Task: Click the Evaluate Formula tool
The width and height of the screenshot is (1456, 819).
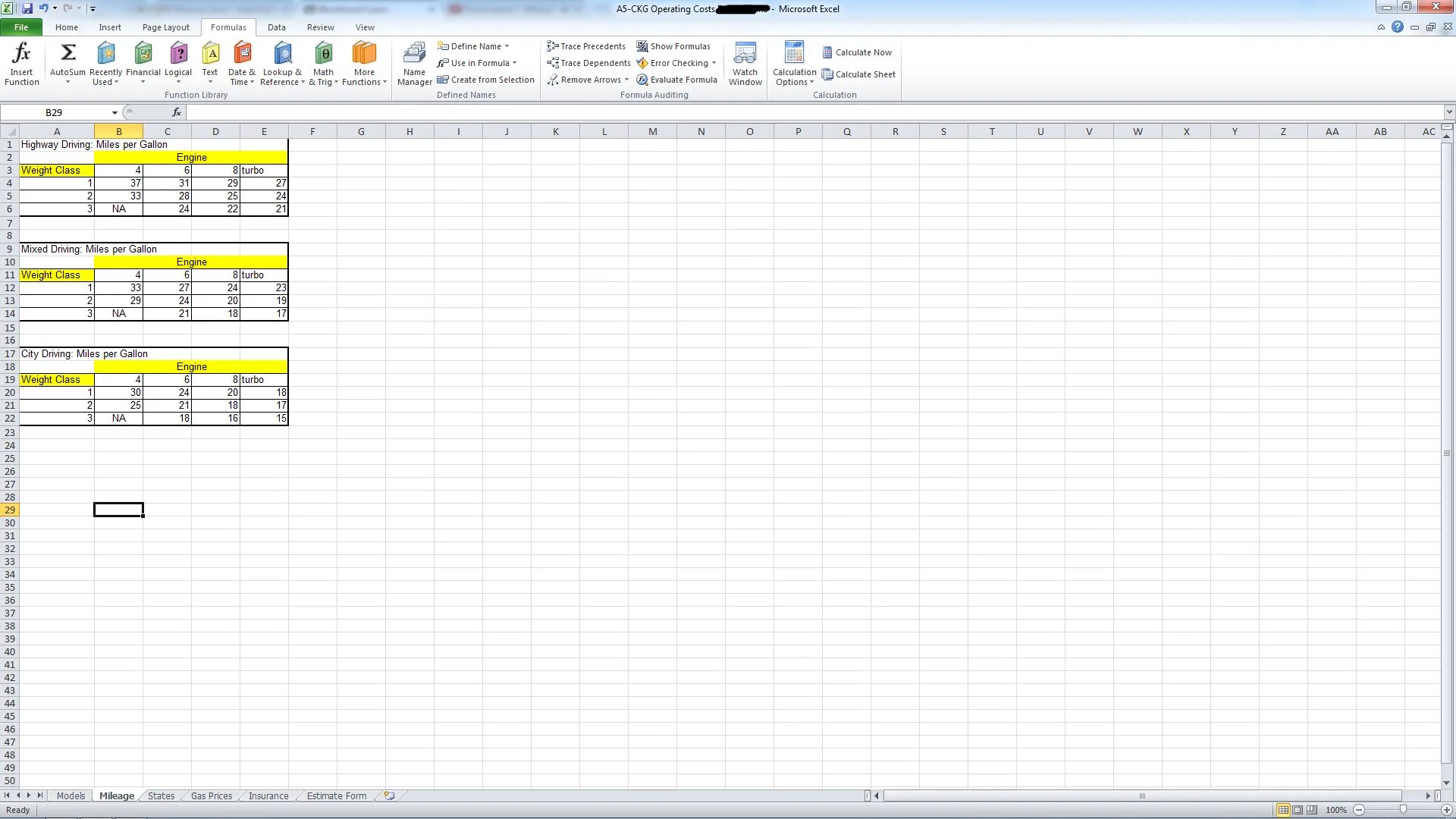Action: pyautogui.click(x=676, y=80)
